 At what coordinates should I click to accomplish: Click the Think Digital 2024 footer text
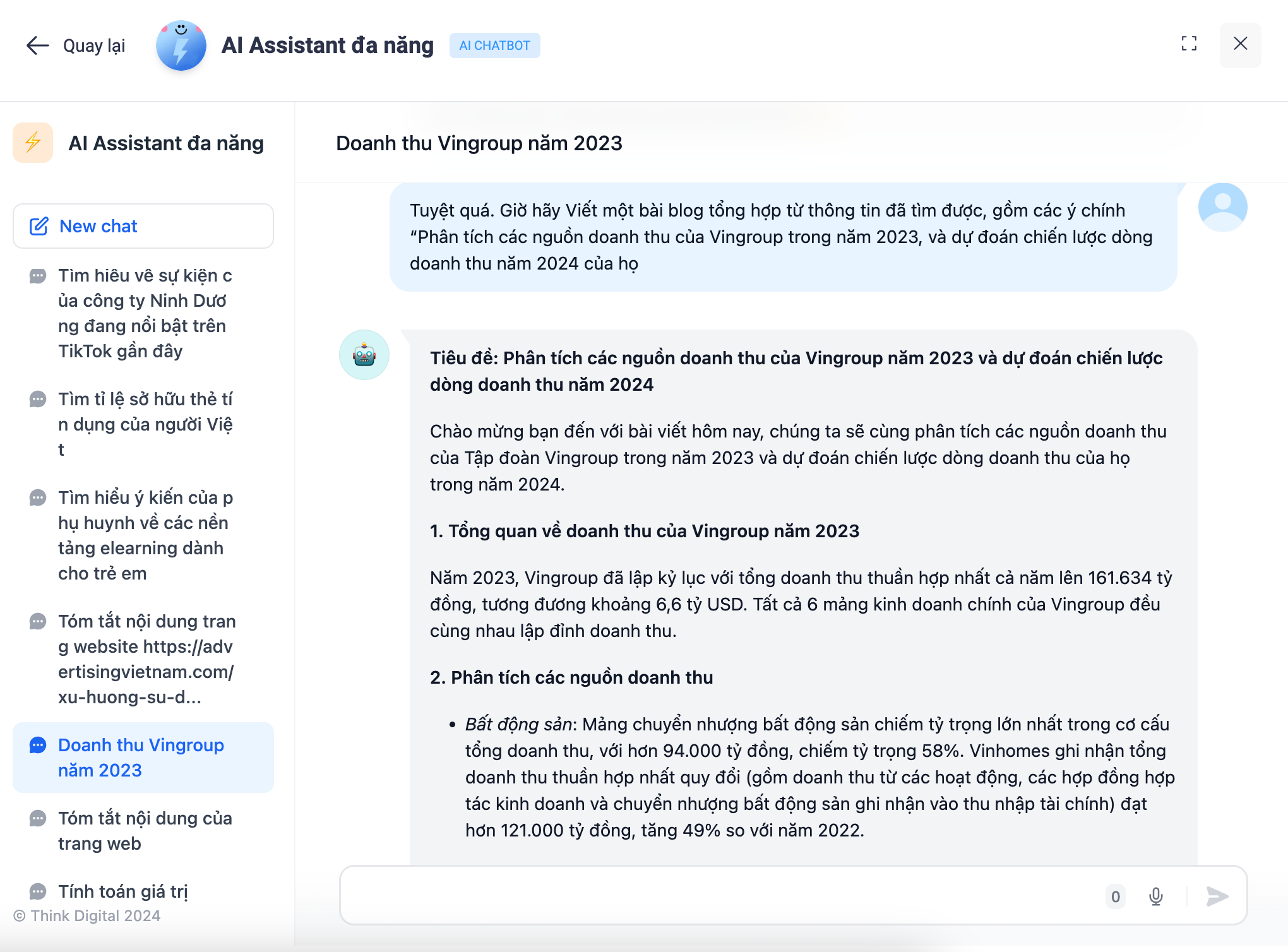(87, 915)
